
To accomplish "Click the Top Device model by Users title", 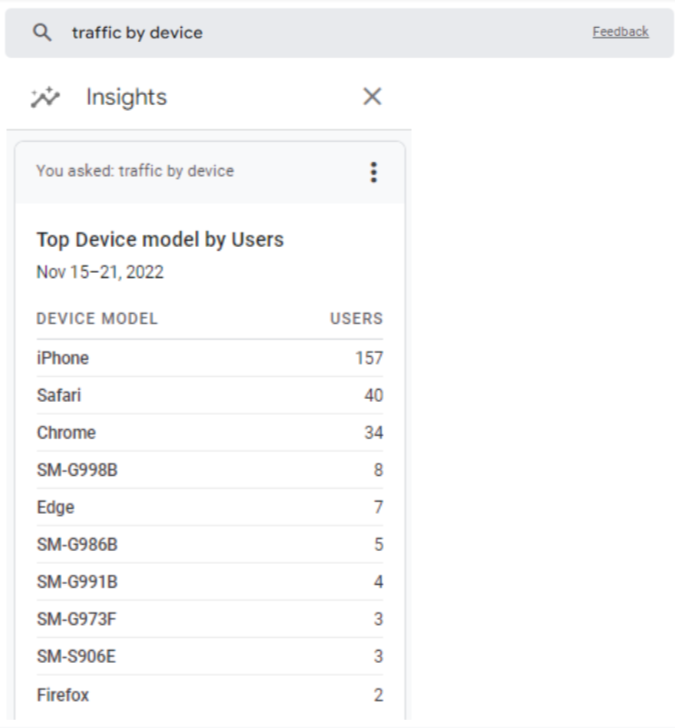I will point(160,240).
